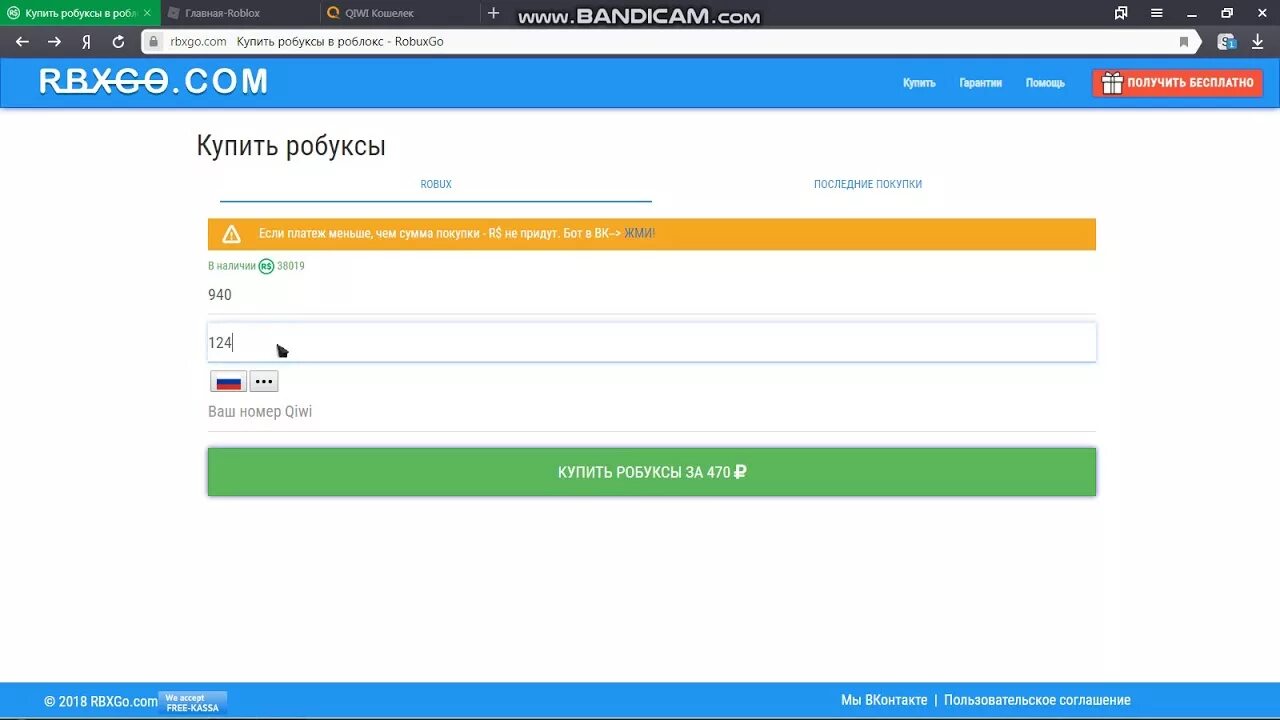Viewport: 1280px width, 720px height.
Task: Open more countries via three-dots button
Action: [264, 381]
